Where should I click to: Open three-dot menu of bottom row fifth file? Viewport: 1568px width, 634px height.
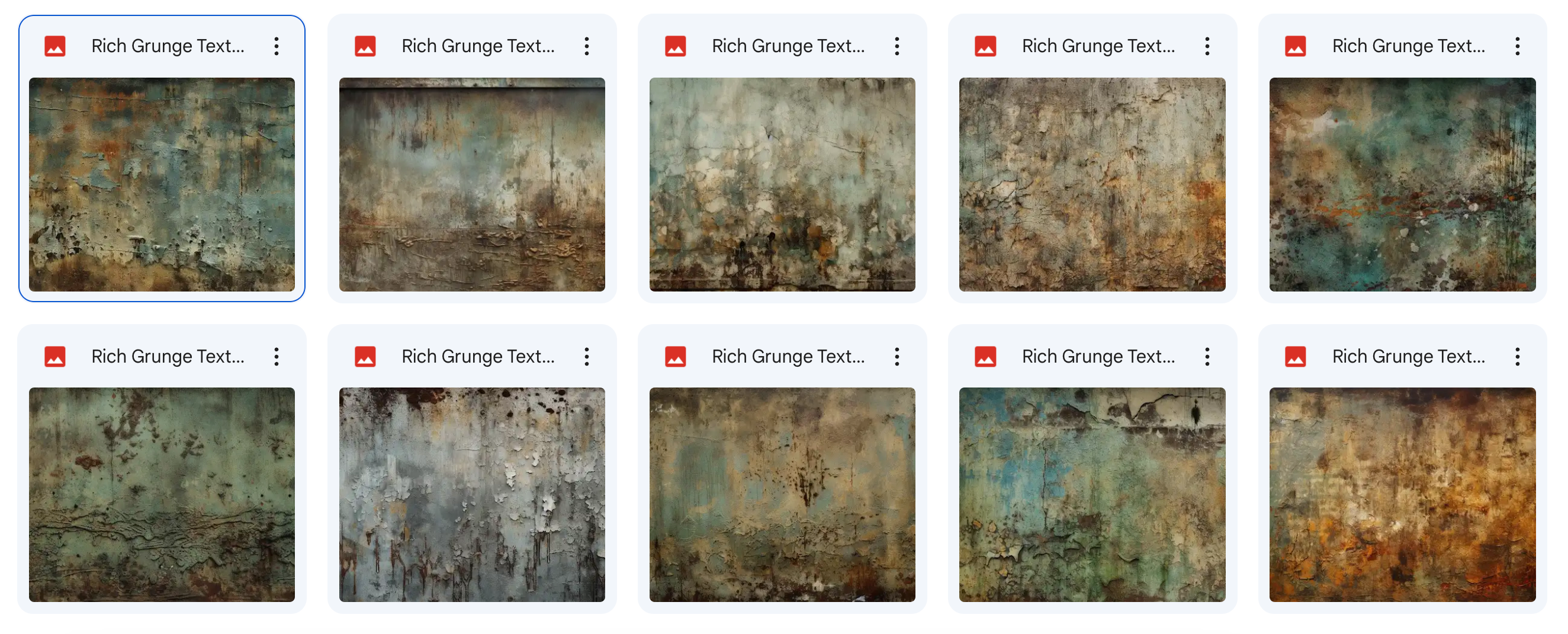1518,356
